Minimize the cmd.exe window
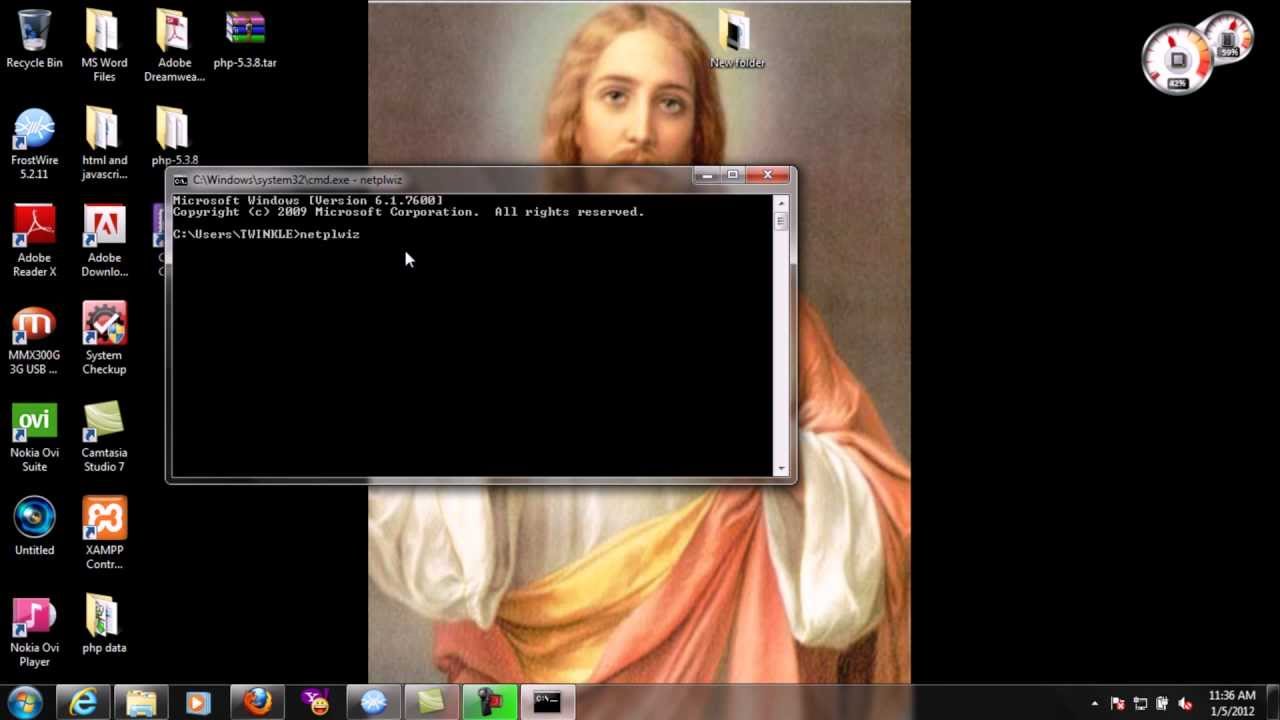The height and width of the screenshot is (720, 1280). 707,176
